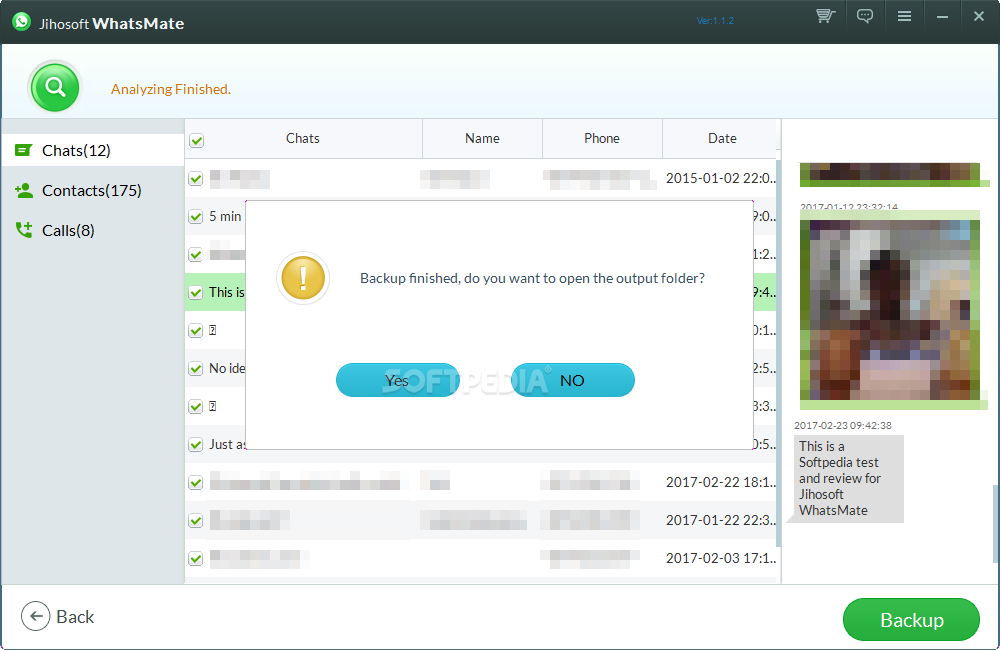The width and height of the screenshot is (1000, 650).
Task: Click the date 2017-01-22 22:3..
Action: tap(721, 521)
